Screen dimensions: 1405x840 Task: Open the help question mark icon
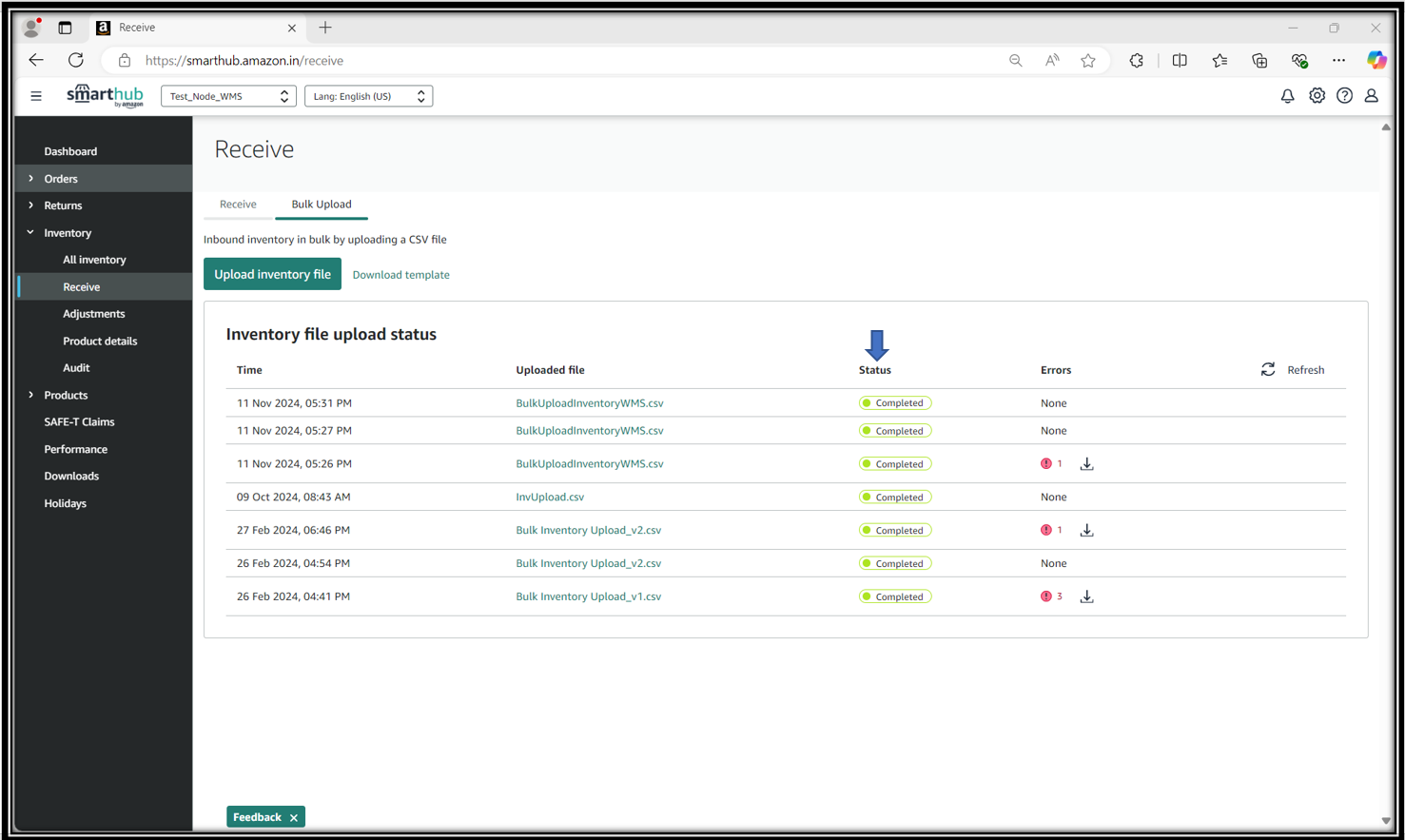pos(1344,96)
